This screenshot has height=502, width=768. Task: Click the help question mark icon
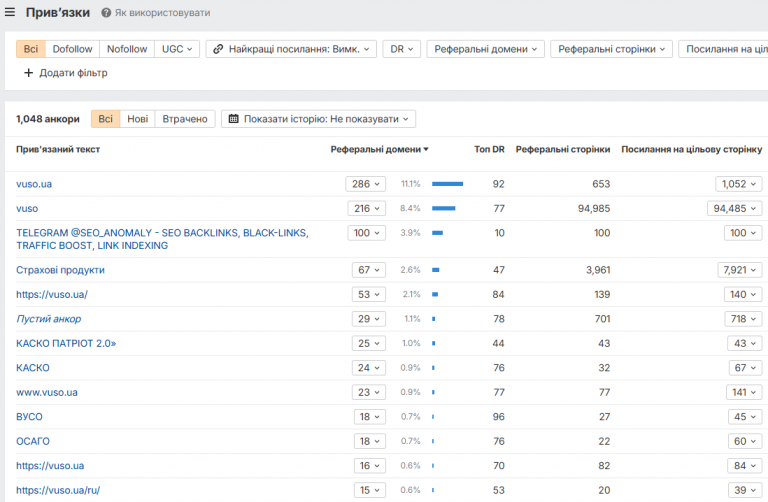[x=106, y=13]
